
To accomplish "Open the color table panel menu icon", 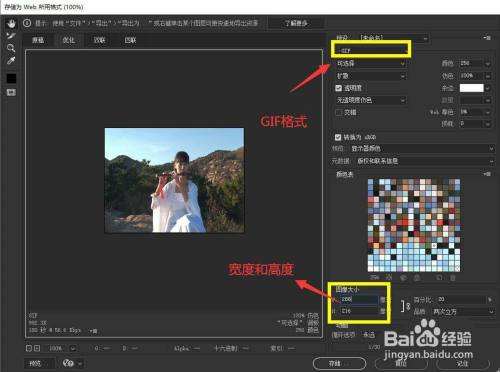I will [x=487, y=174].
